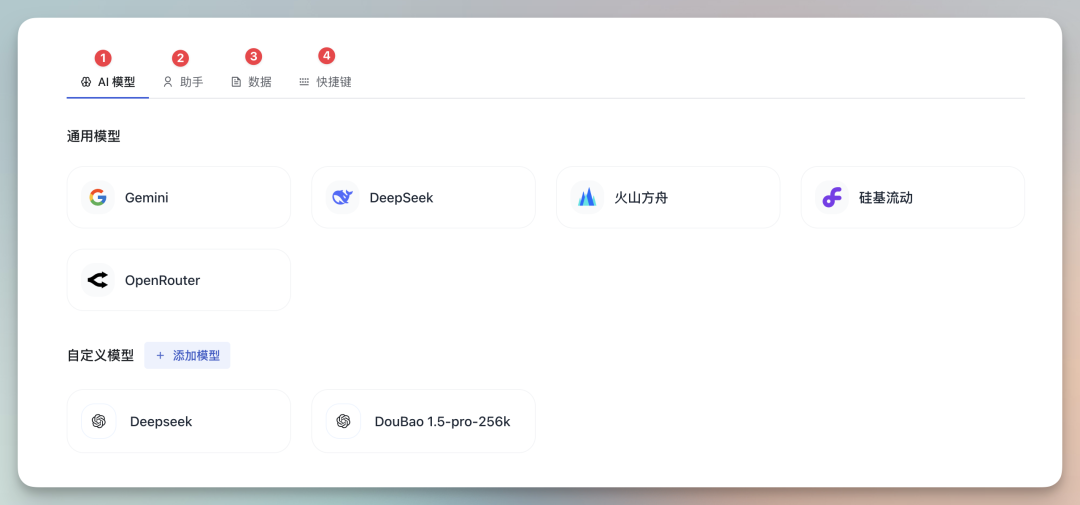Open the Gemini model card
Viewport: 1080px width, 505px height.
click(x=178, y=197)
